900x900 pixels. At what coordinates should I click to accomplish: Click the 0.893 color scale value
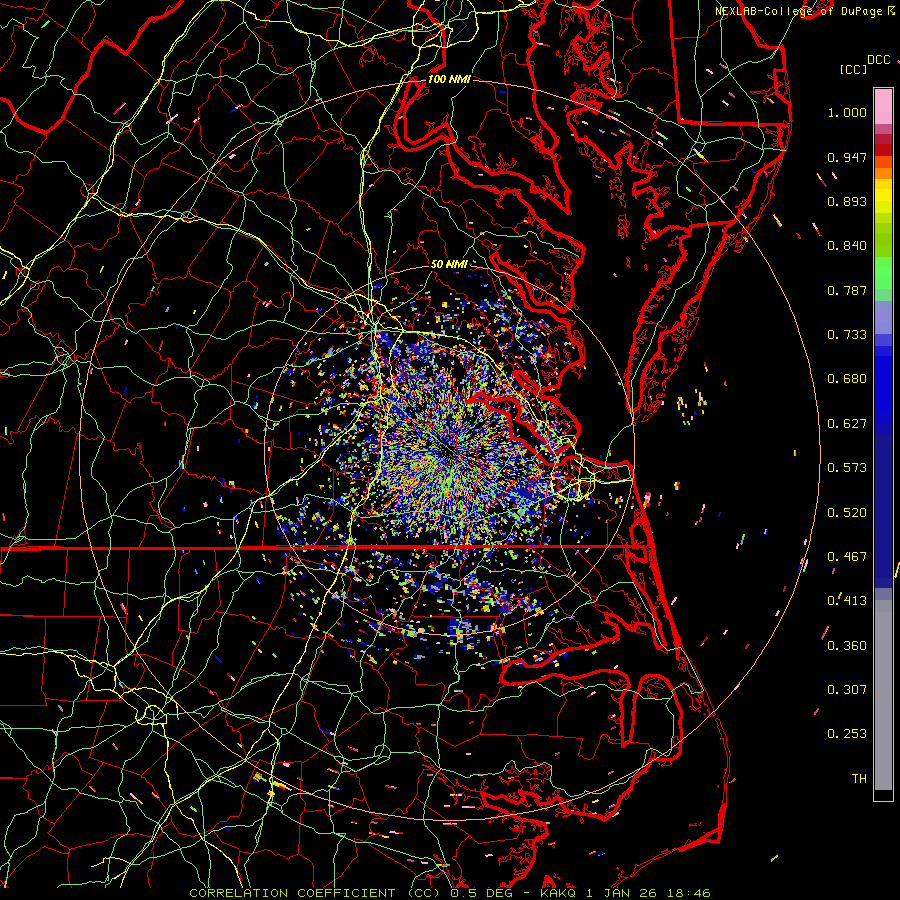click(847, 201)
